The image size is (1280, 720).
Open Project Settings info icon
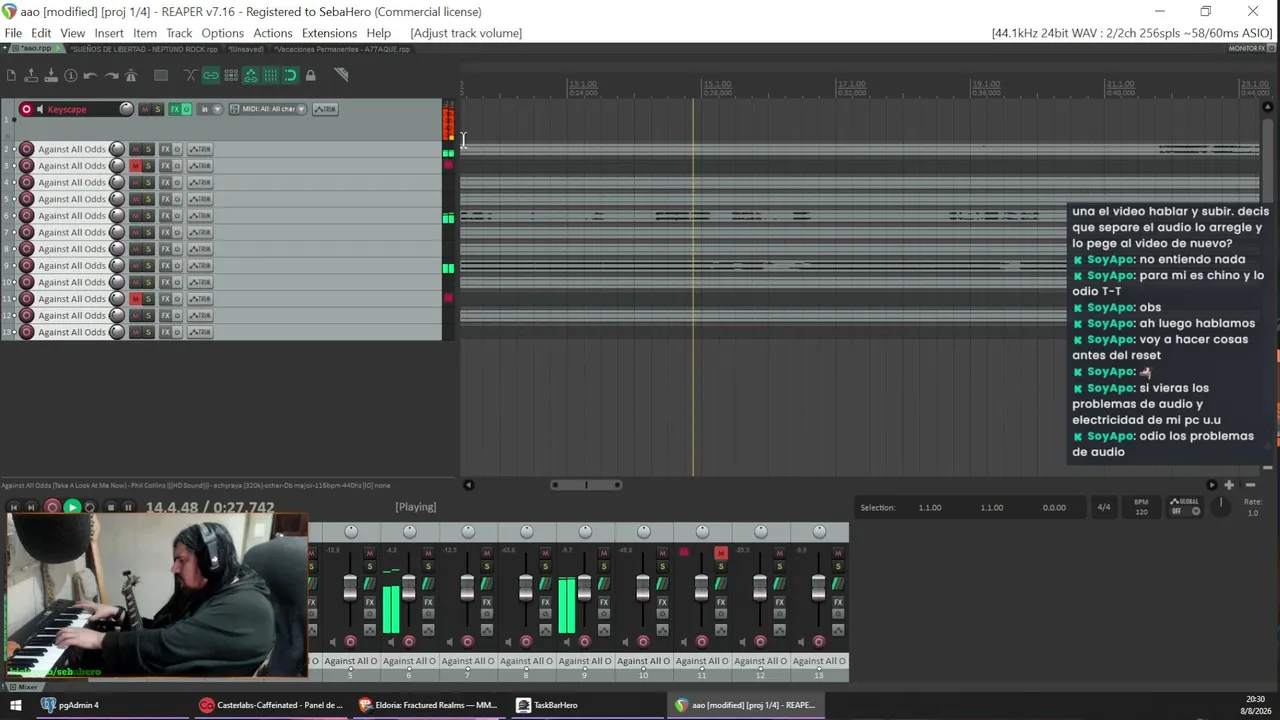[71, 76]
